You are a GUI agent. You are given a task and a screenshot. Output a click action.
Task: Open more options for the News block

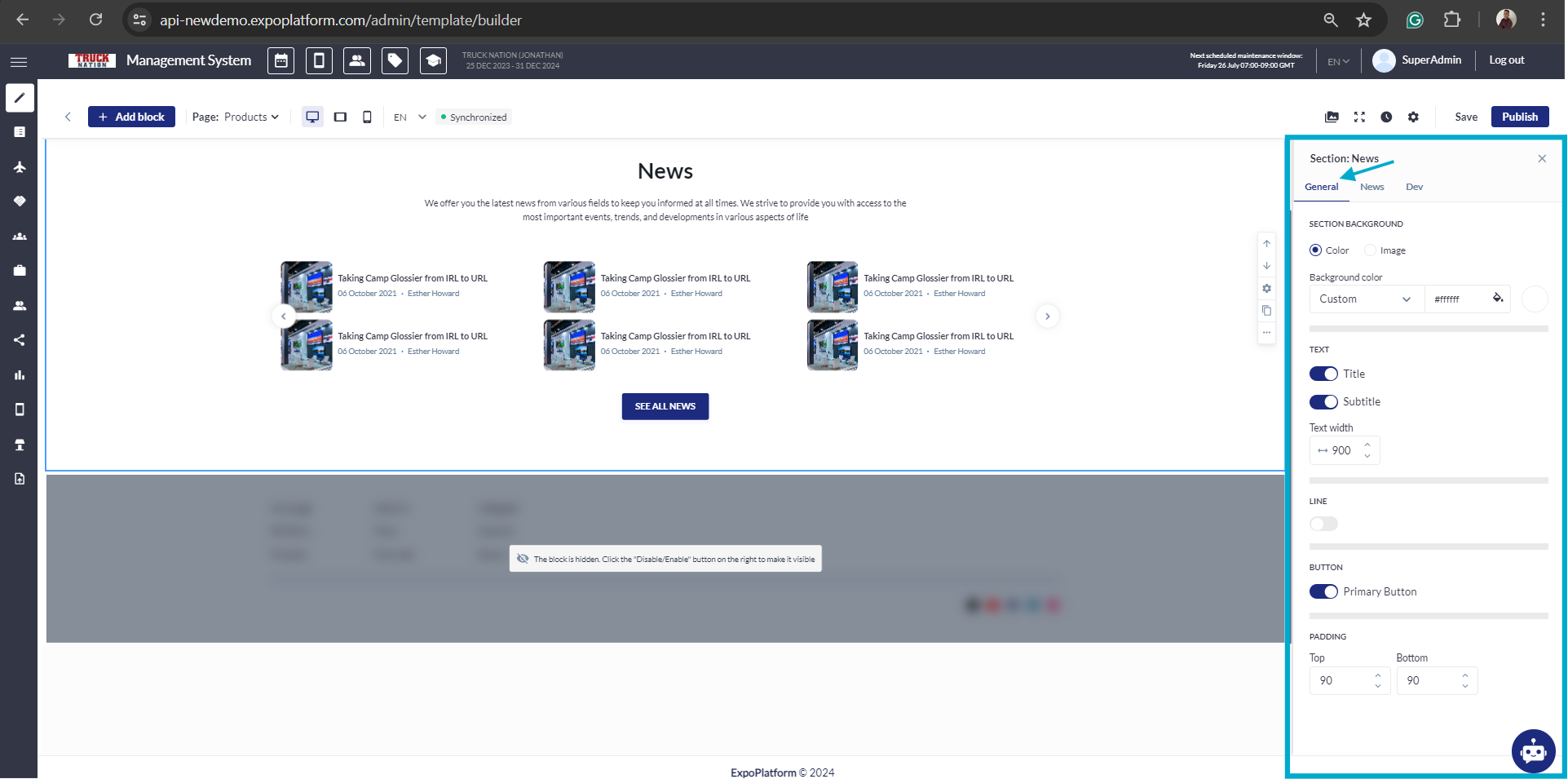coord(1266,333)
